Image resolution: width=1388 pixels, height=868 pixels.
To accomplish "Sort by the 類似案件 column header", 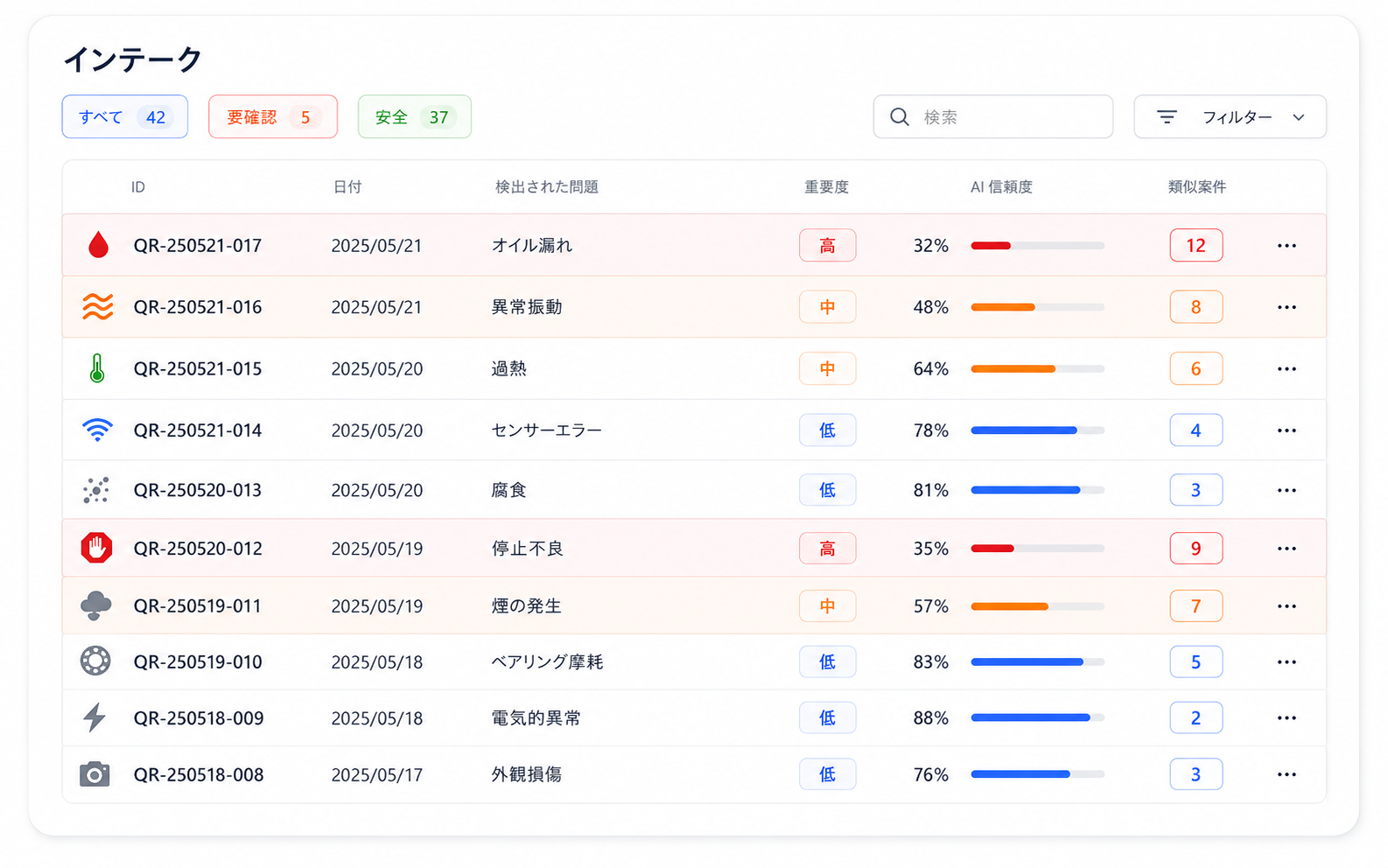I will coord(1197,187).
